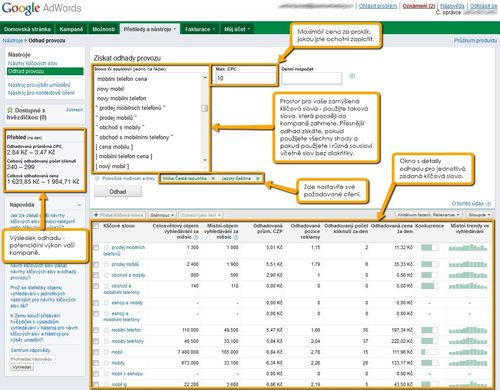Image resolution: width=500 pixels, height=390 pixels.
Task: Star the keyword 'prodej mobilních telefonů'
Action: tap(106, 247)
